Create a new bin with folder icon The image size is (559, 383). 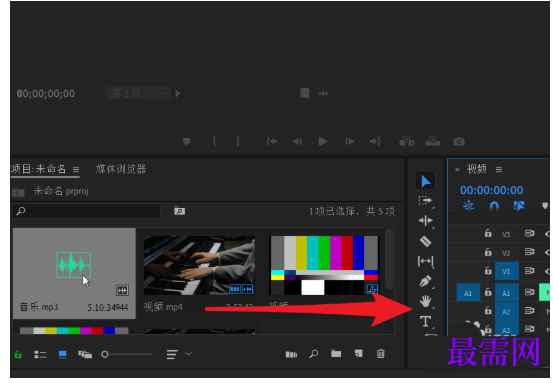pyautogui.click(x=336, y=353)
